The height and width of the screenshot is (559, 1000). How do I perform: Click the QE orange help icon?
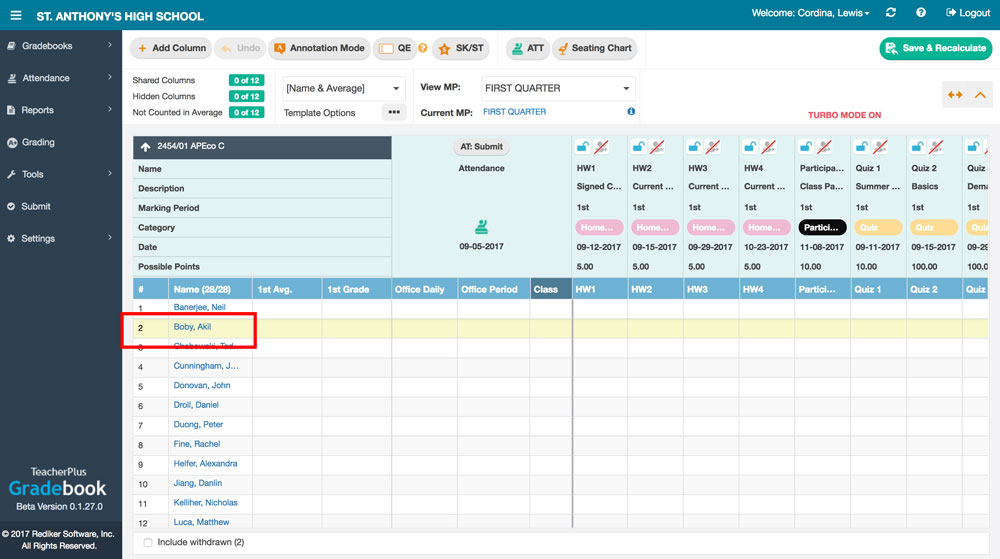coord(422,48)
